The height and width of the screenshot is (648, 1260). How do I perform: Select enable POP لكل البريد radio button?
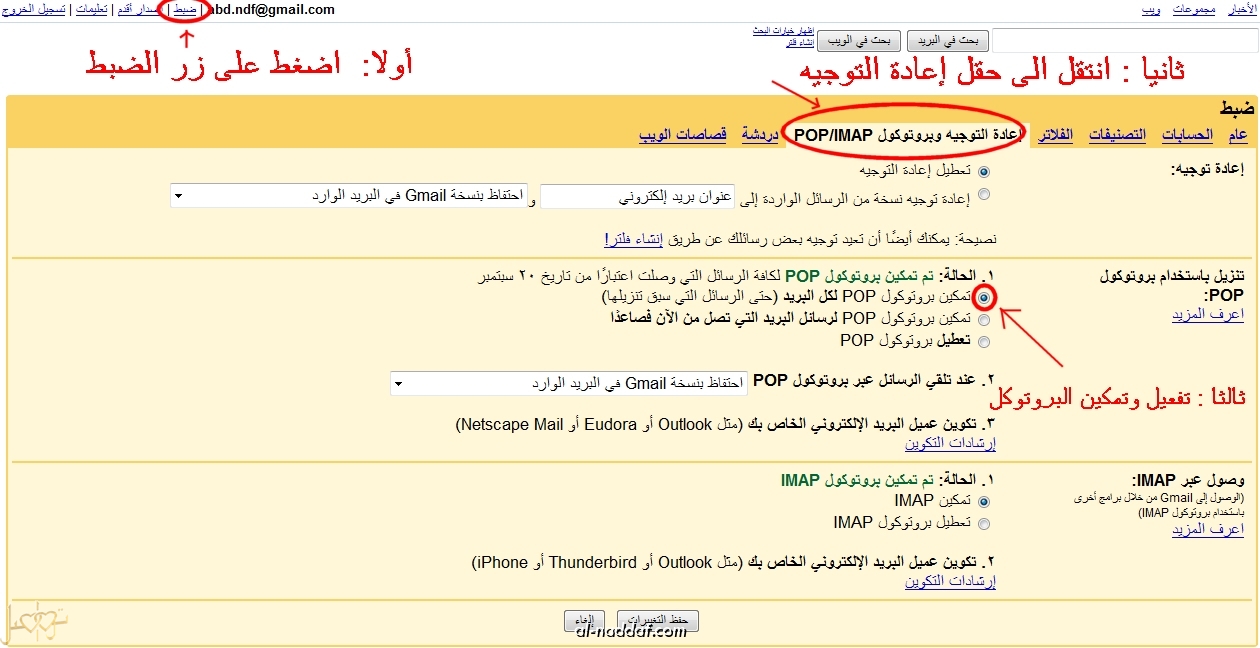[x=984, y=297]
